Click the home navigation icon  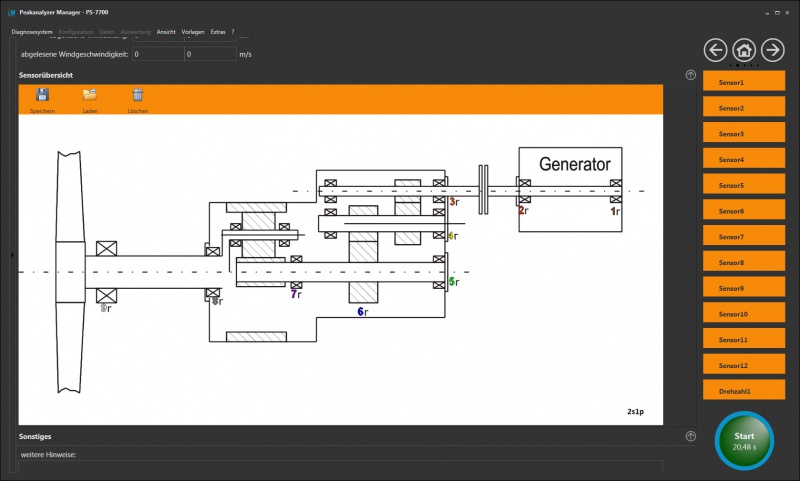pos(744,50)
